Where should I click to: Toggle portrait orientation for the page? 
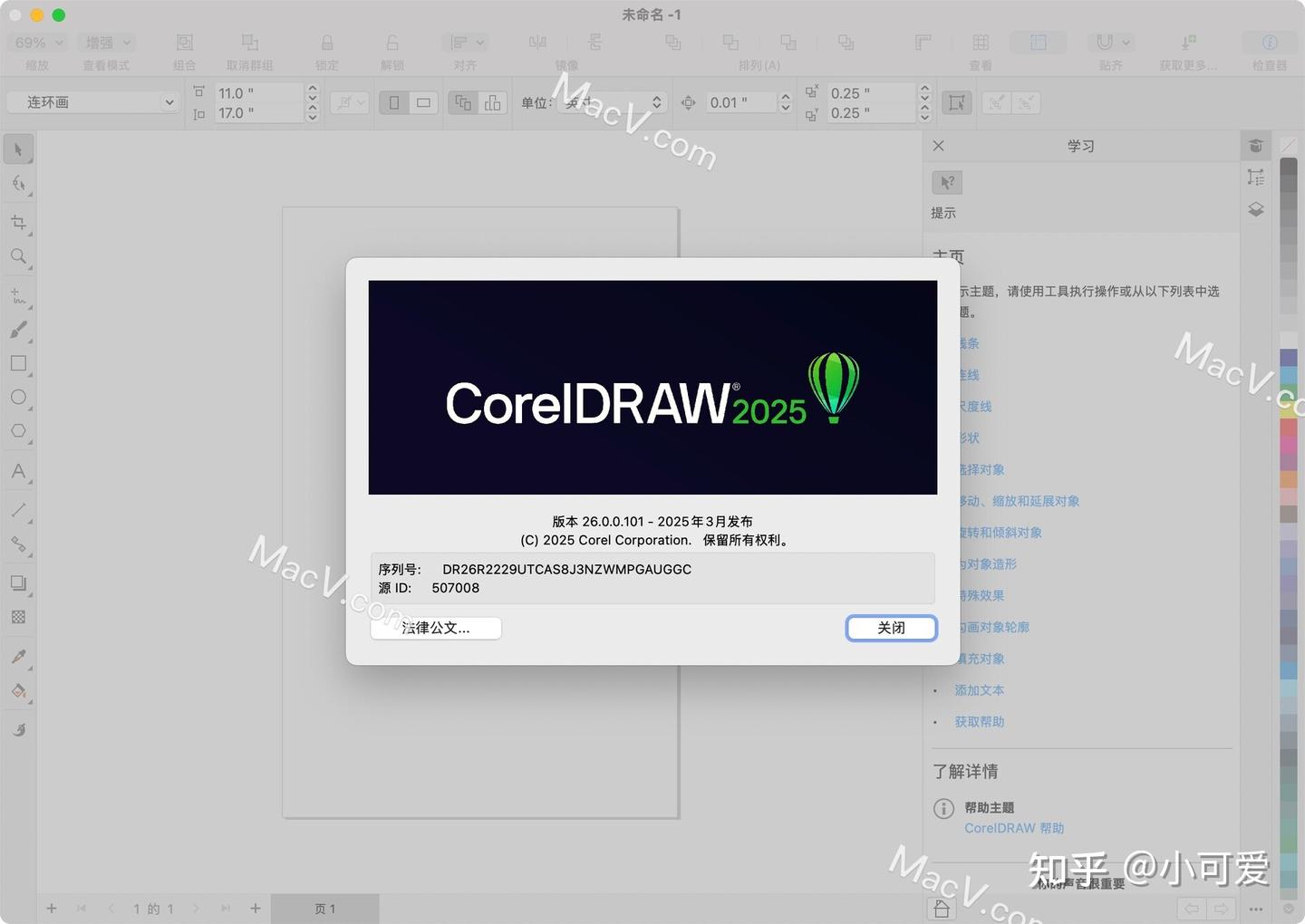pyautogui.click(x=393, y=101)
